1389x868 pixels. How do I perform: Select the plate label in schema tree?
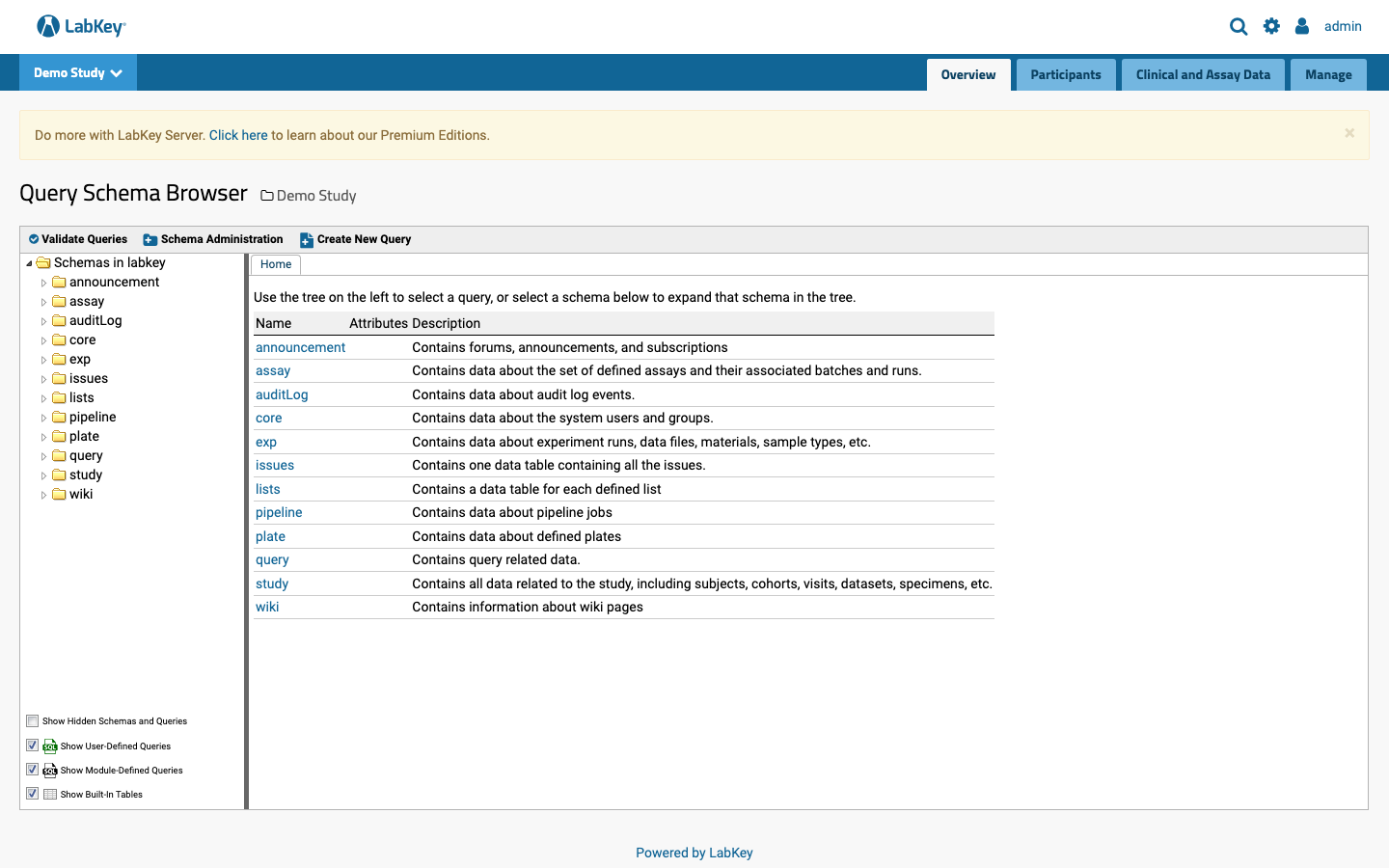click(84, 436)
